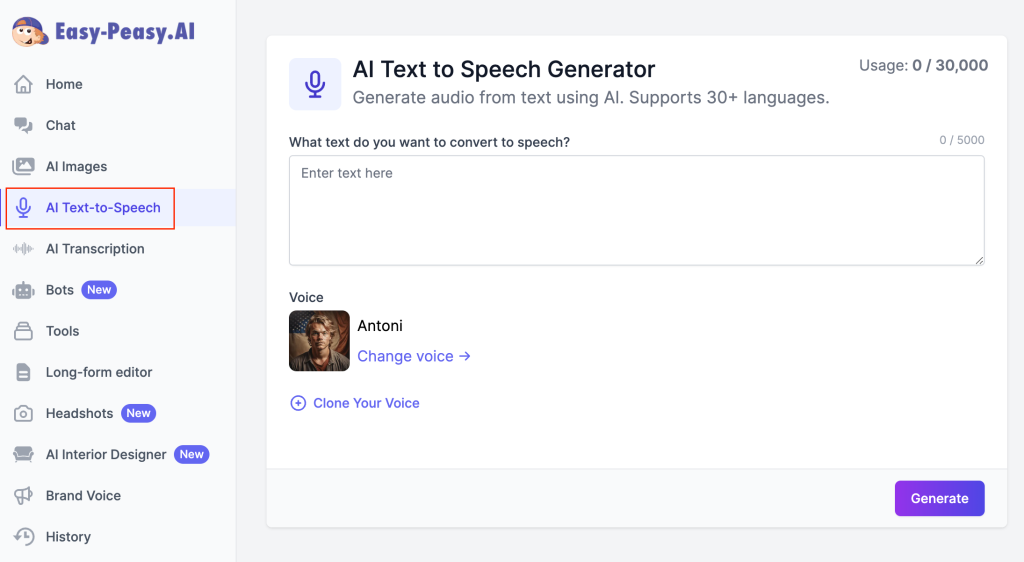Viewport: 1024px width, 562px height.
Task: Open the AI Transcription menu item
Action: coord(95,249)
